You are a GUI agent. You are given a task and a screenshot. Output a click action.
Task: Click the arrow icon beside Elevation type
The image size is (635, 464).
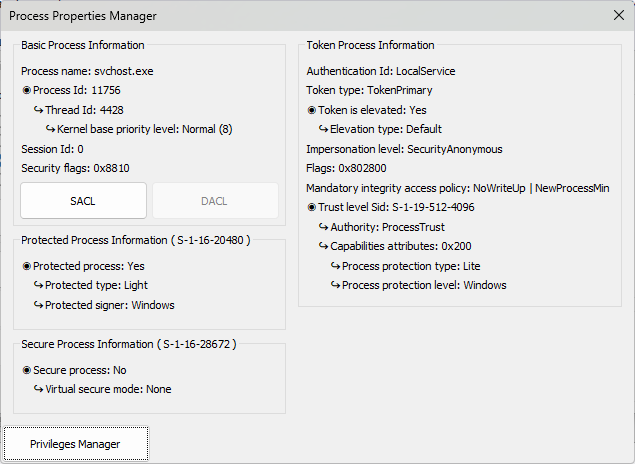click(x=323, y=129)
